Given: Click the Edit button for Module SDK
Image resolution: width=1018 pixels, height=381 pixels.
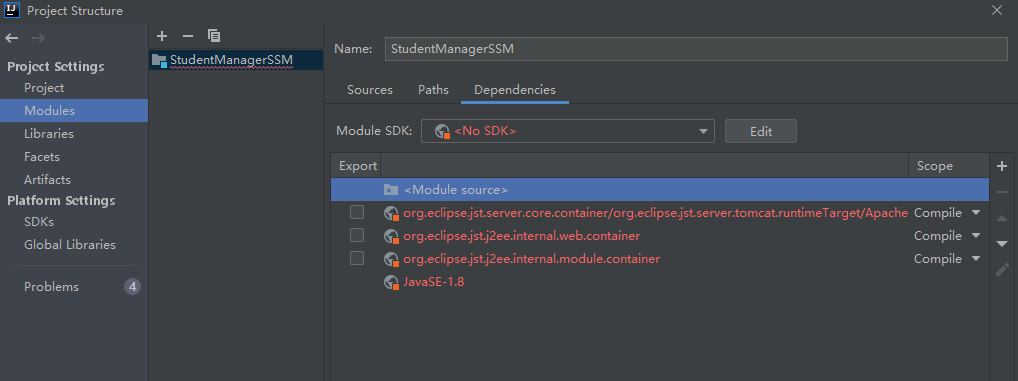Looking at the screenshot, I should coord(761,131).
